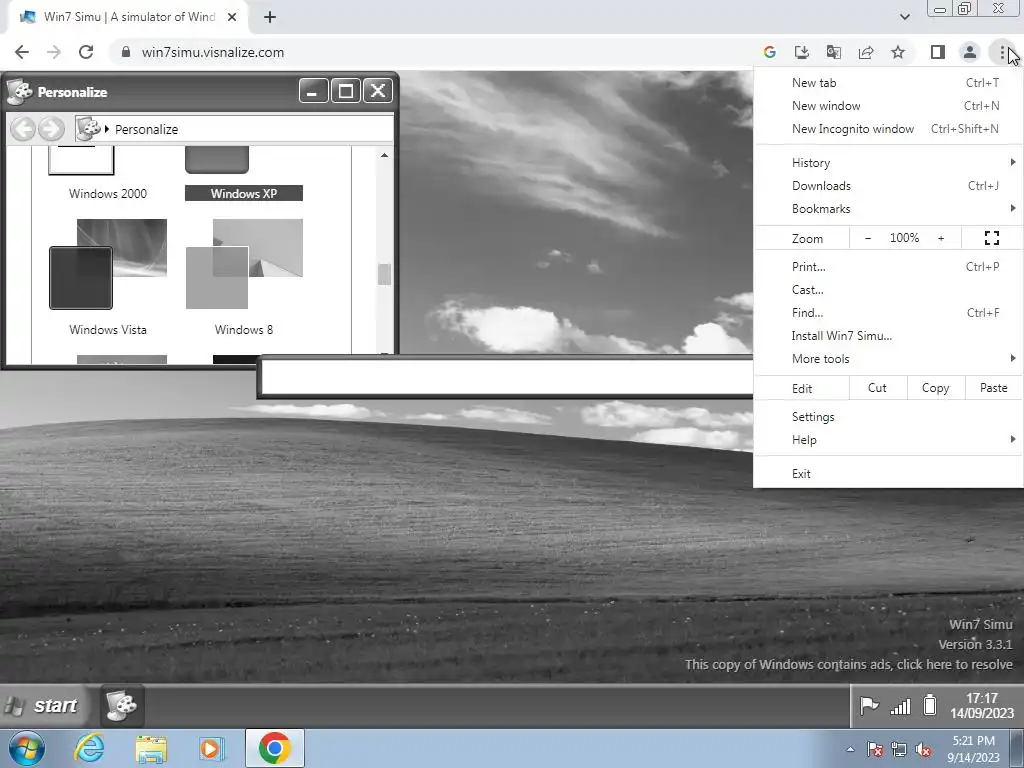The width and height of the screenshot is (1024, 768).
Task: Expand the Bookmarks submenu
Action: click(888, 208)
